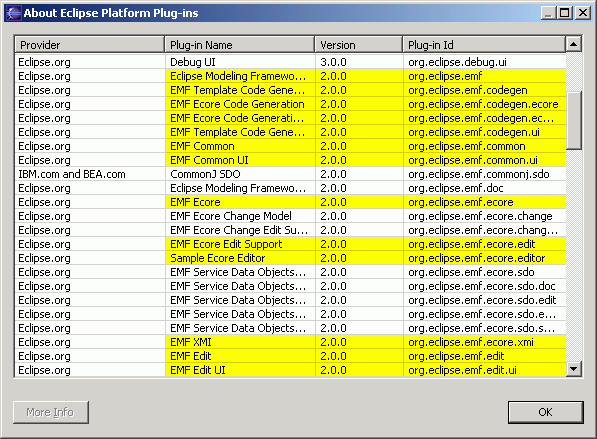Image resolution: width=597 pixels, height=439 pixels.
Task: Sort by the Plug-in Id column header
Action: coord(484,45)
